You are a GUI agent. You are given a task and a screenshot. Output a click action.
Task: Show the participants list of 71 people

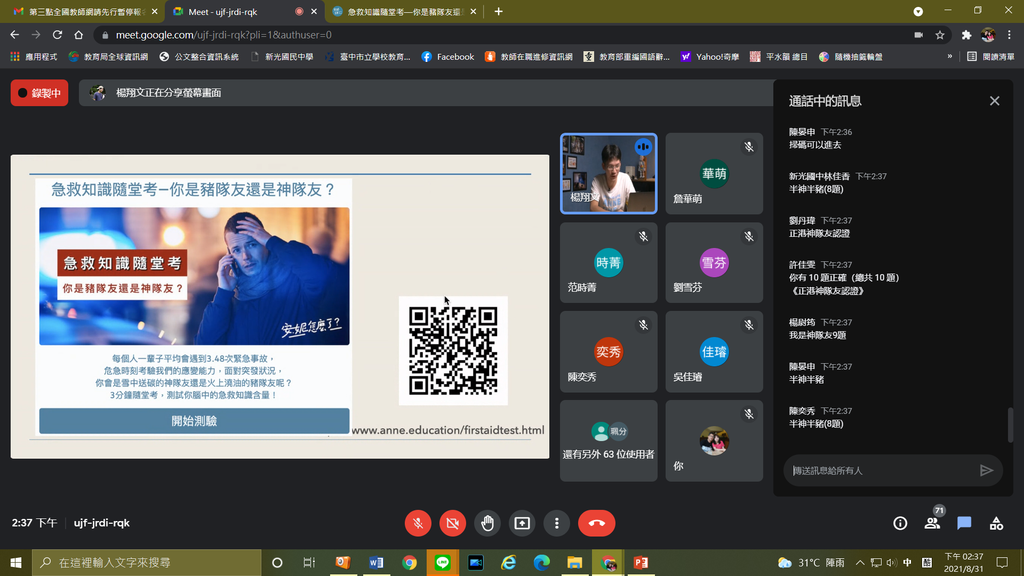point(933,522)
